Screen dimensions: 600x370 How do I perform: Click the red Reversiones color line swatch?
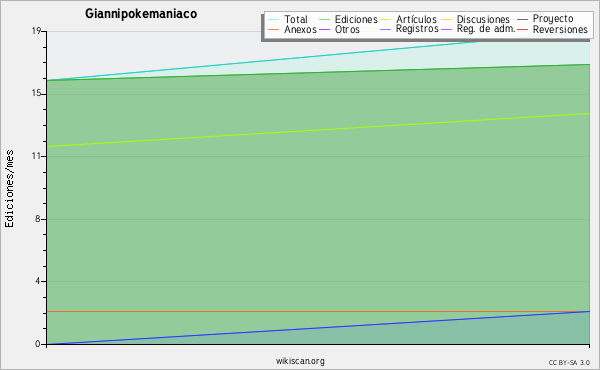coord(522,29)
